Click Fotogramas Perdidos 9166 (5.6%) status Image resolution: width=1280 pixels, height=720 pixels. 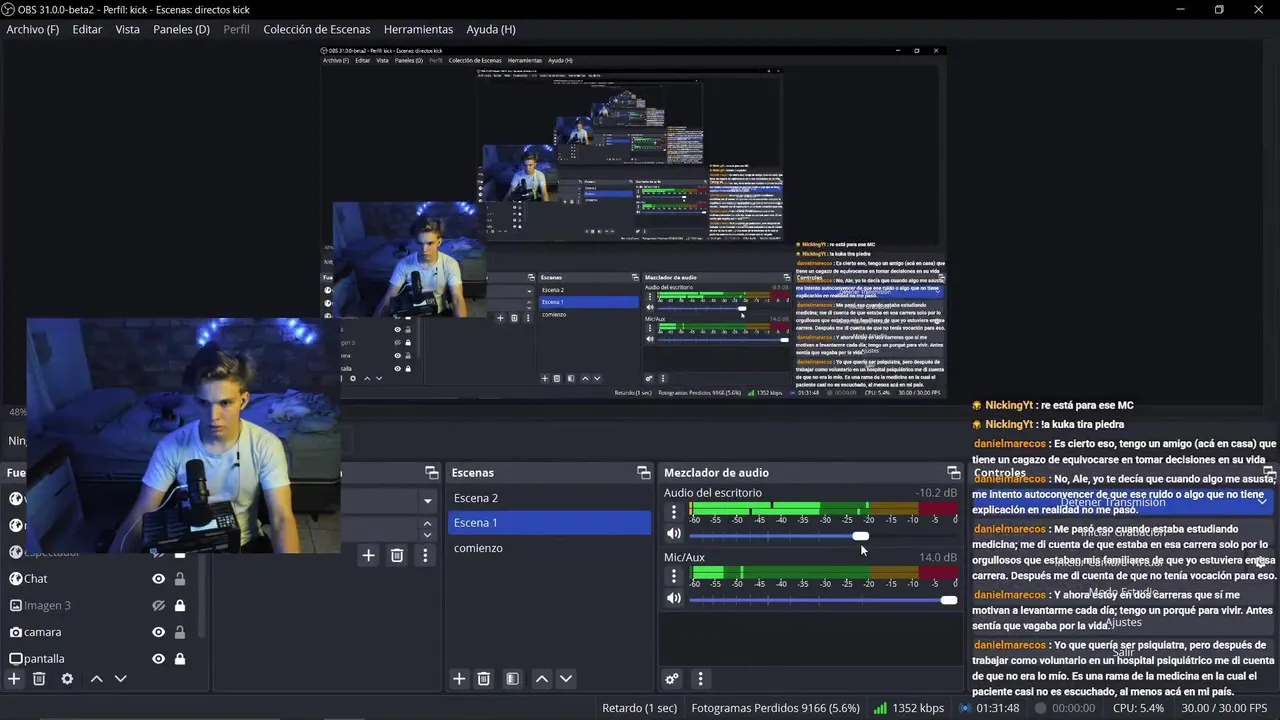[x=775, y=708]
